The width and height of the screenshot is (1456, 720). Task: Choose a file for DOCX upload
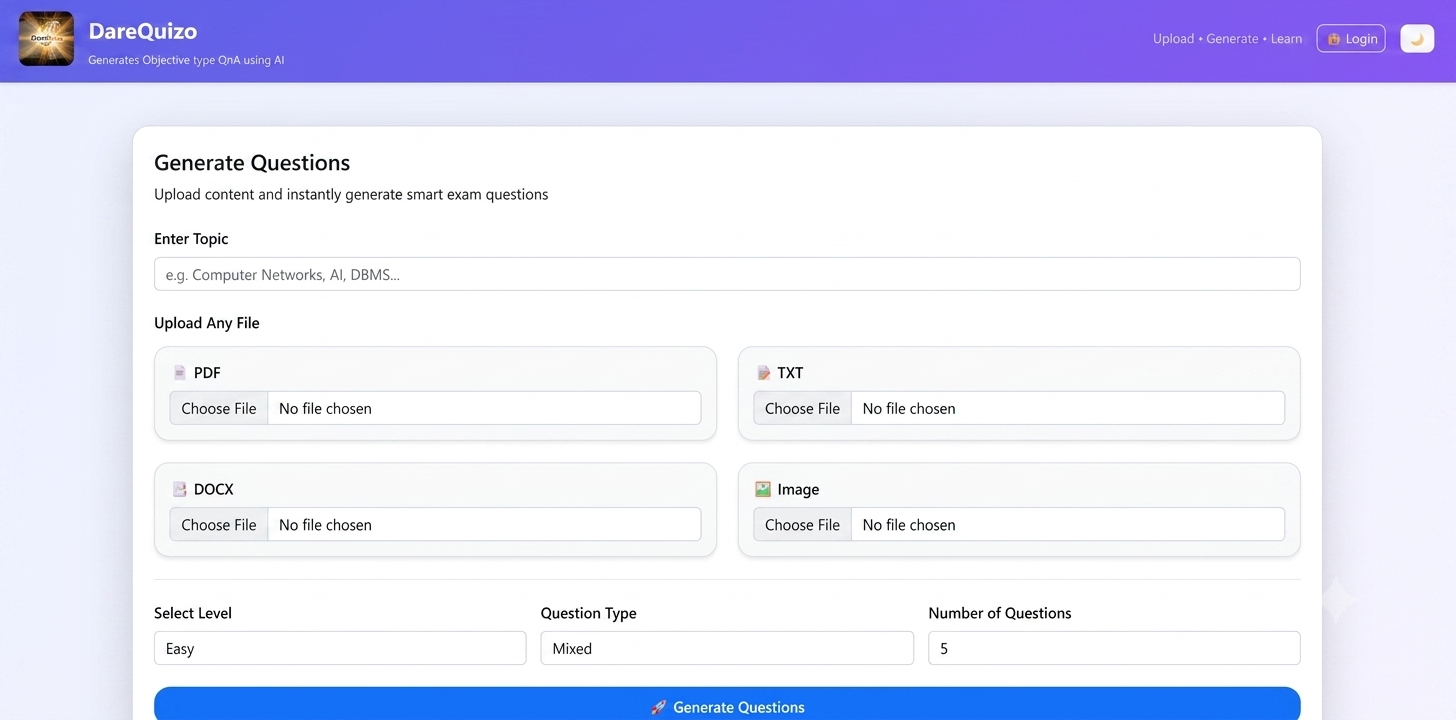tap(219, 524)
